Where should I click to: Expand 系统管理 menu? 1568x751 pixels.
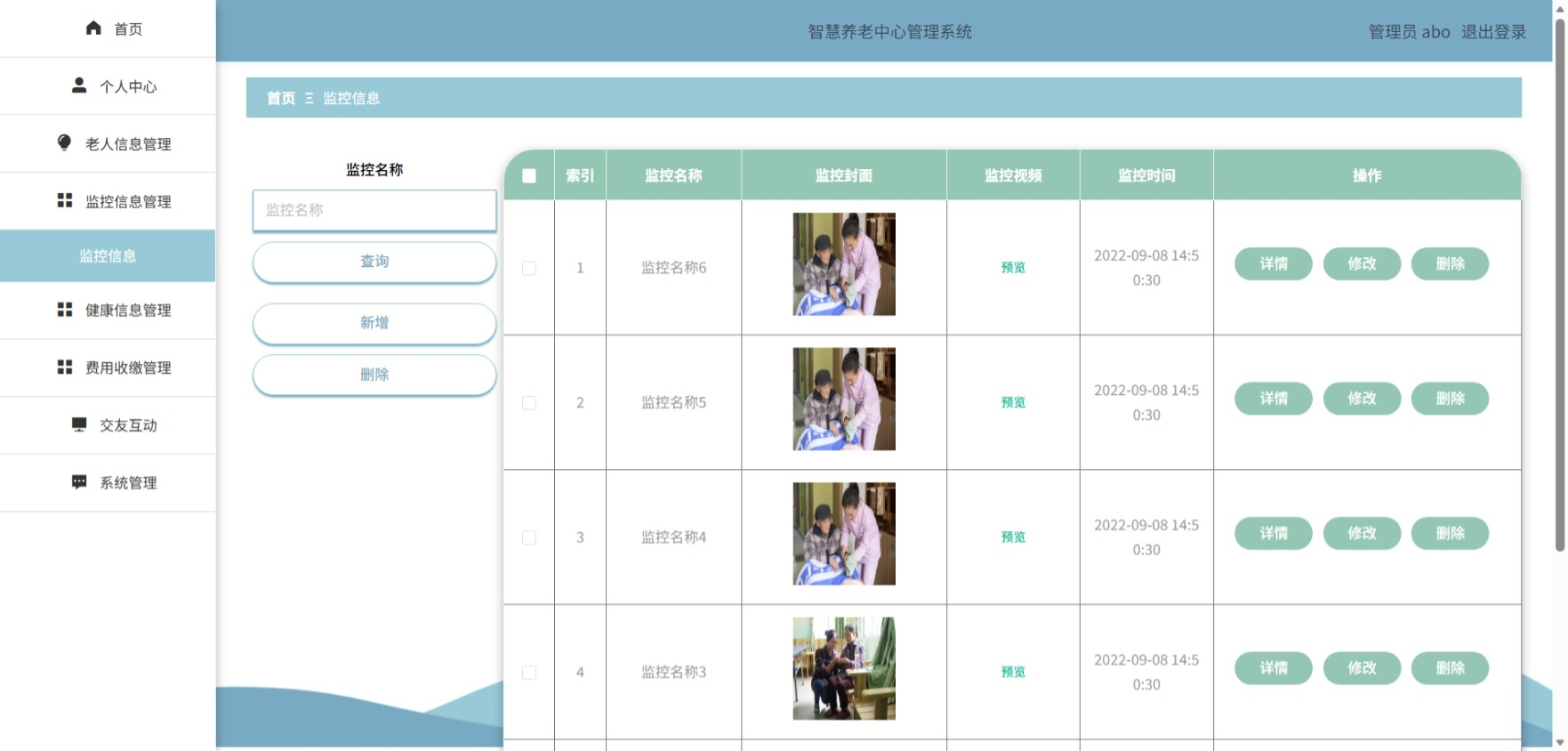pyautogui.click(x=108, y=482)
